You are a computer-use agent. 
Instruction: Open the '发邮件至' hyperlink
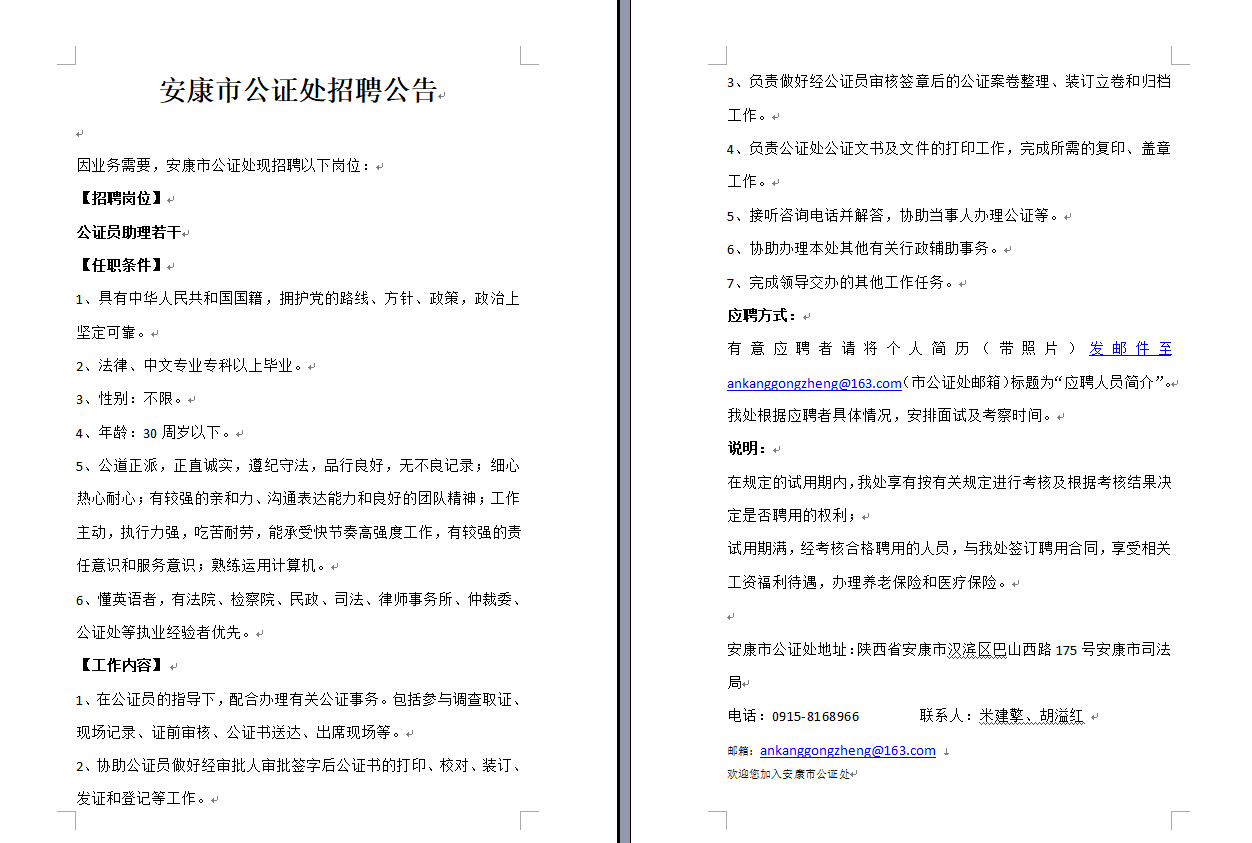pyautogui.click(x=1130, y=348)
